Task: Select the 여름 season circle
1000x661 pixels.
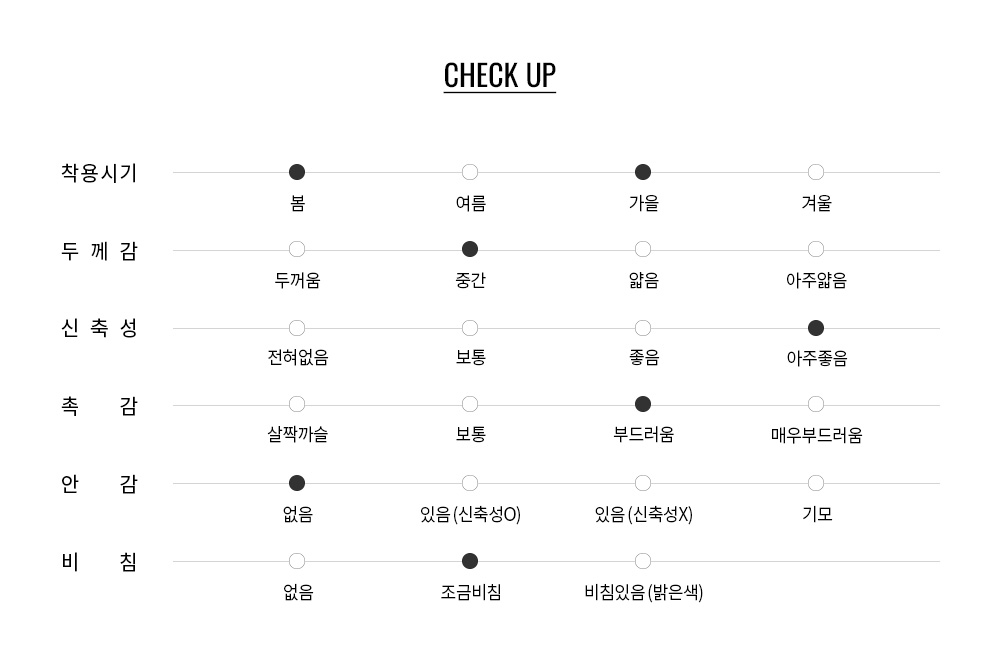Action: tap(470, 172)
